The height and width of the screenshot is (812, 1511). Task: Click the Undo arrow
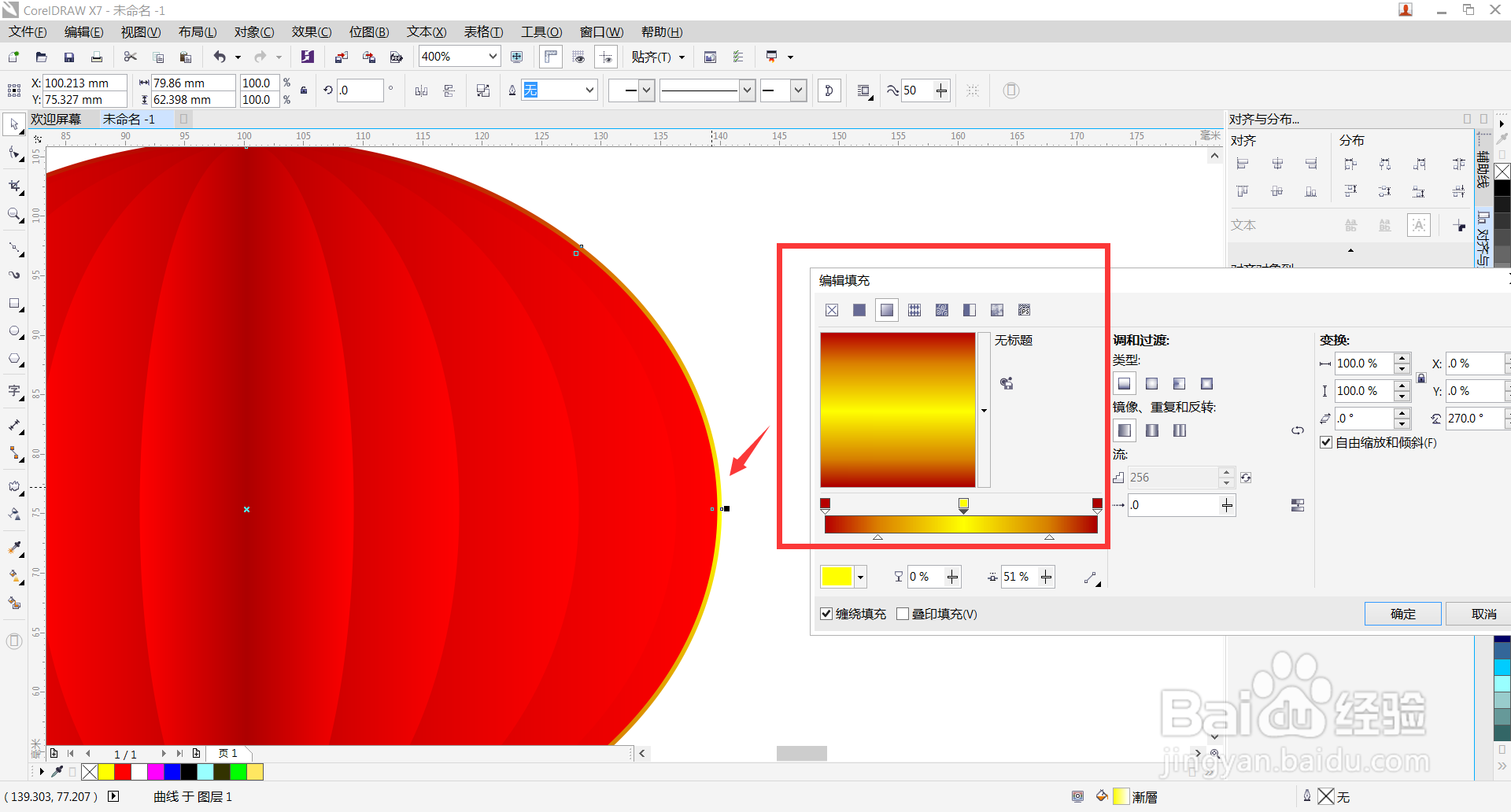coord(220,57)
